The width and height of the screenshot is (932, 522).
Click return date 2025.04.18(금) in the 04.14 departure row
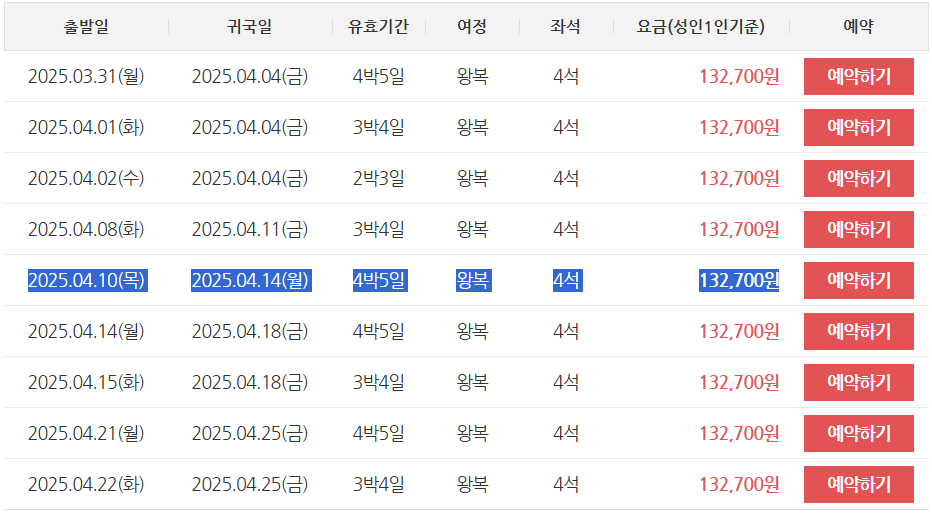[250, 331]
